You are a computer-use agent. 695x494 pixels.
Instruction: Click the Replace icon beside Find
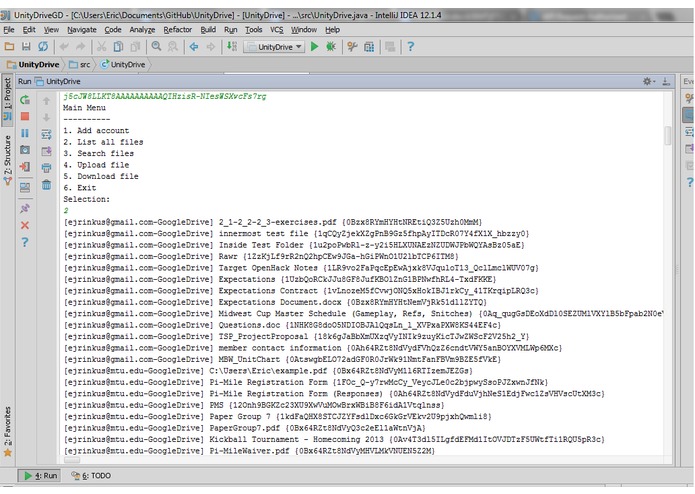[172, 47]
